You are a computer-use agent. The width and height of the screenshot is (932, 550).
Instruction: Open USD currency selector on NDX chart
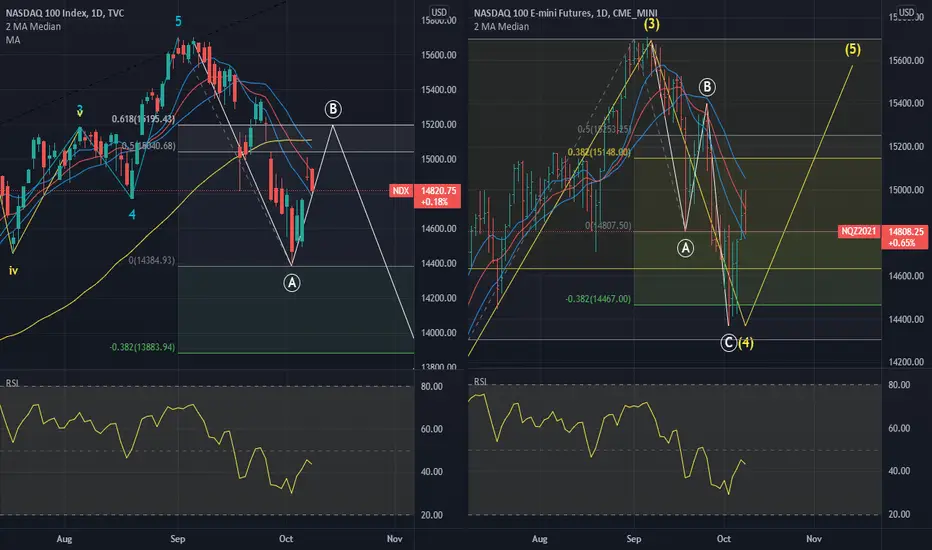point(439,12)
